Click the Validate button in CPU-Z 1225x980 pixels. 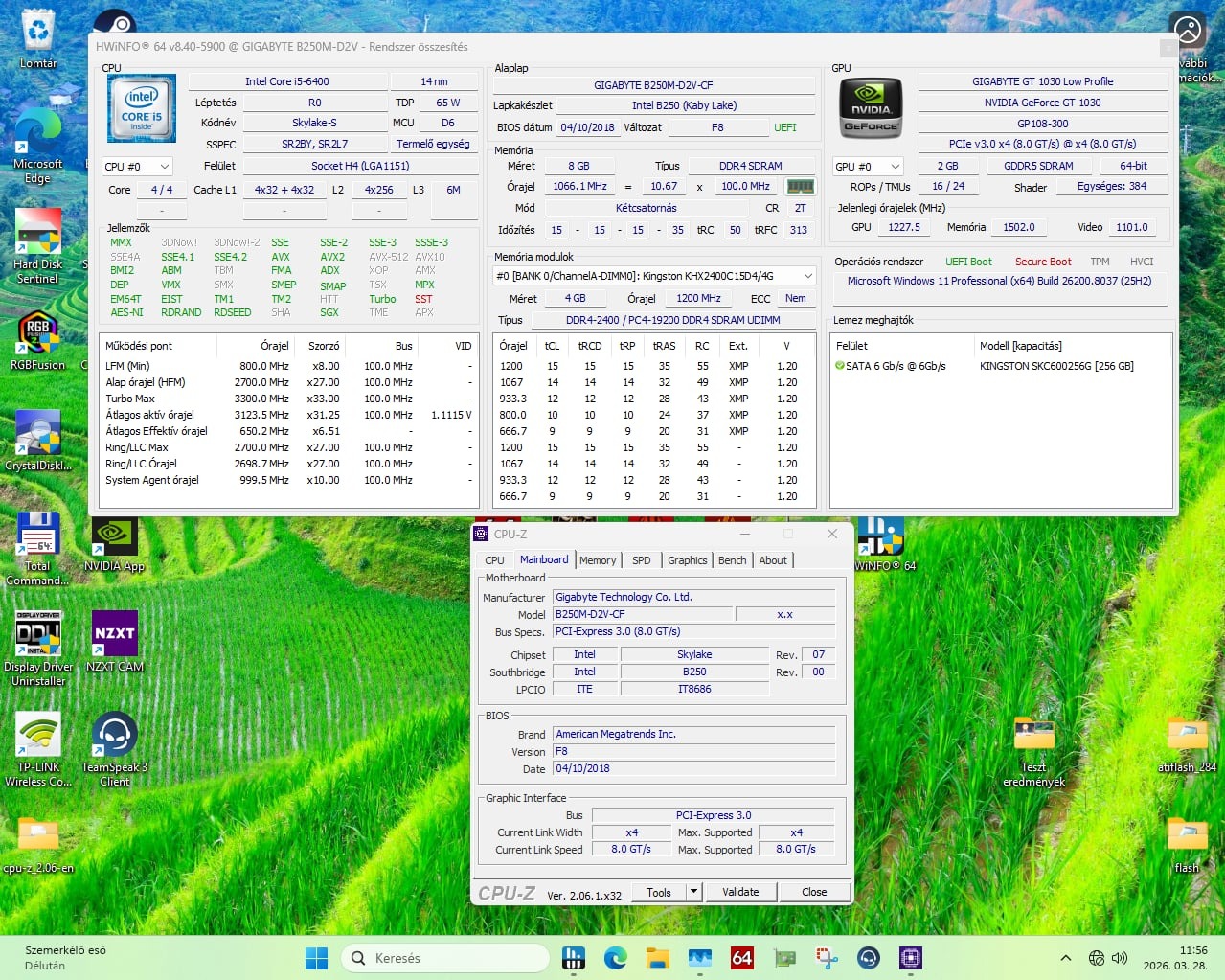tap(740, 892)
